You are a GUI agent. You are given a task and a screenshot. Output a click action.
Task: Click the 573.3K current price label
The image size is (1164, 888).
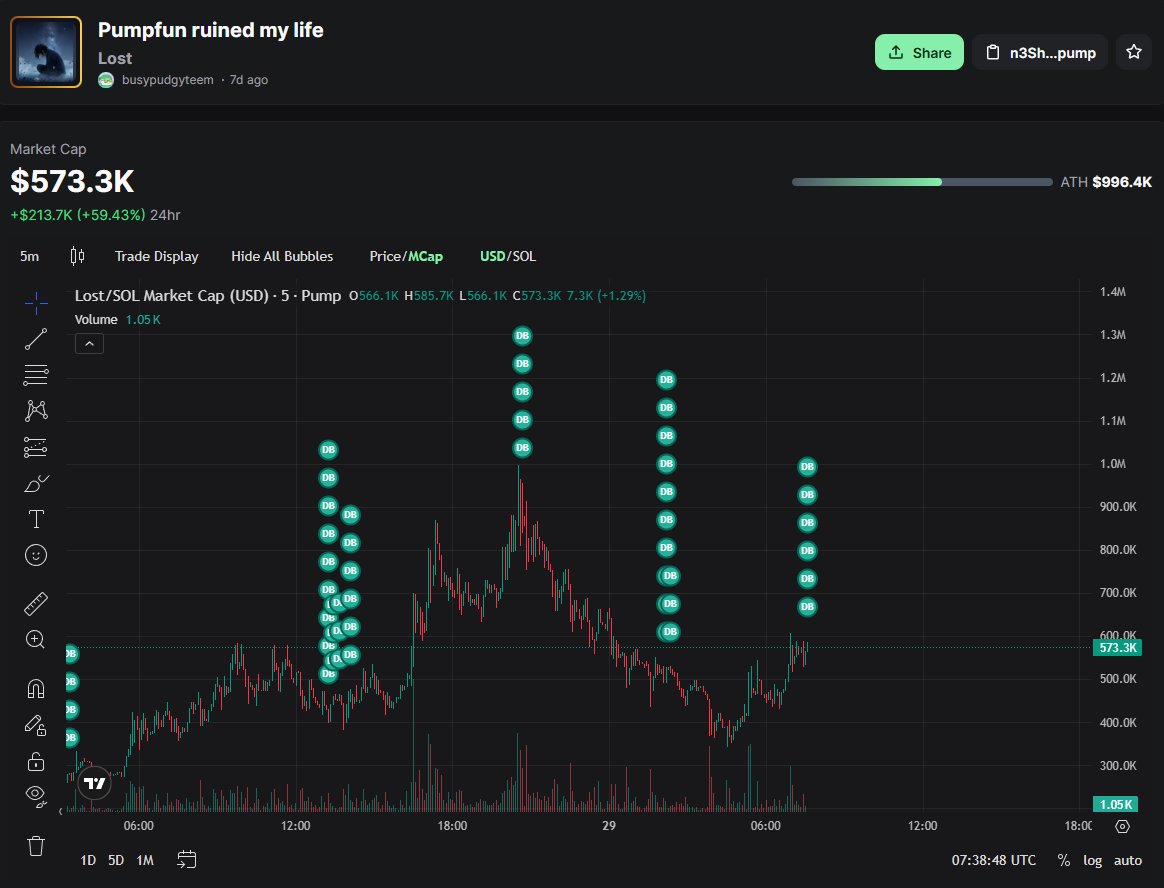[1117, 647]
